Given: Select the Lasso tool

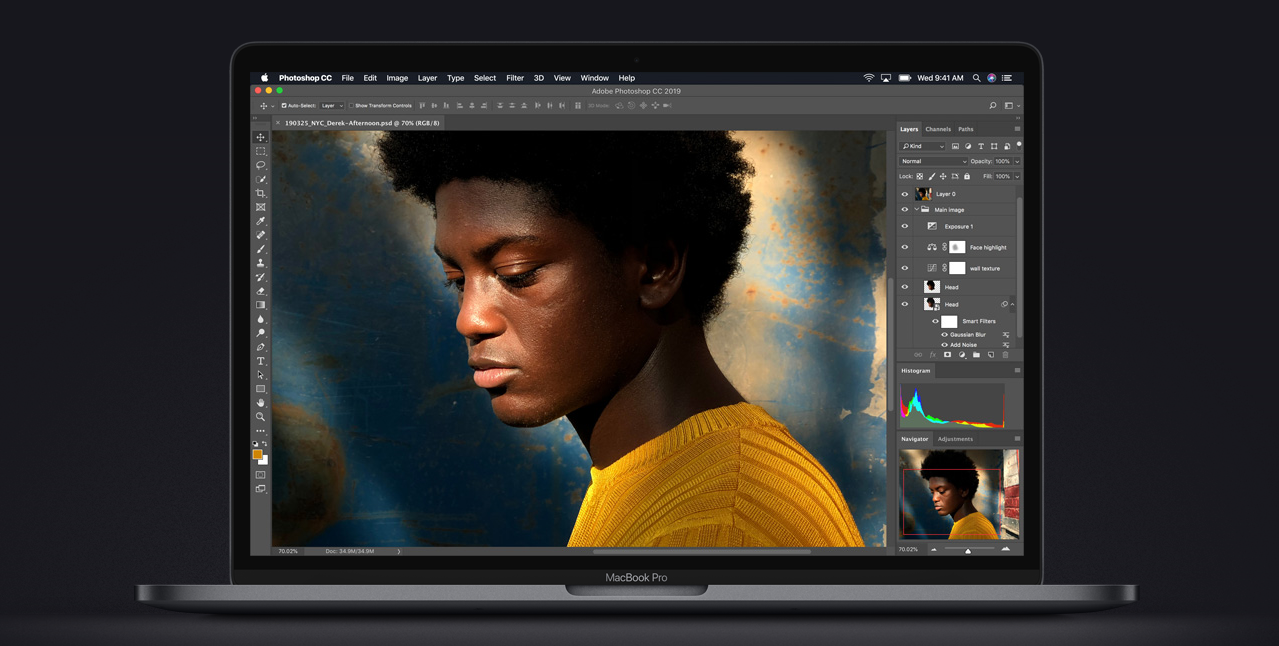Looking at the screenshot, I should [261, 165].
